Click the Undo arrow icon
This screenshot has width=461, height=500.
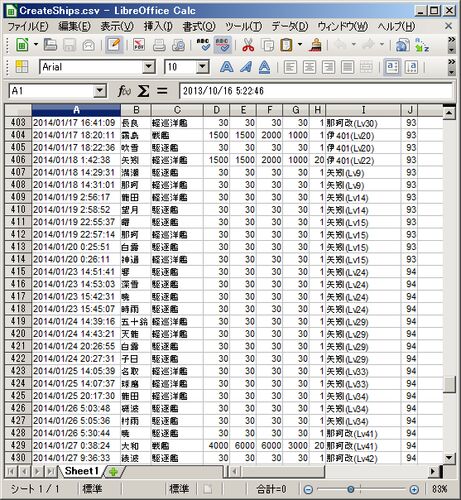[x=340, y=44]
